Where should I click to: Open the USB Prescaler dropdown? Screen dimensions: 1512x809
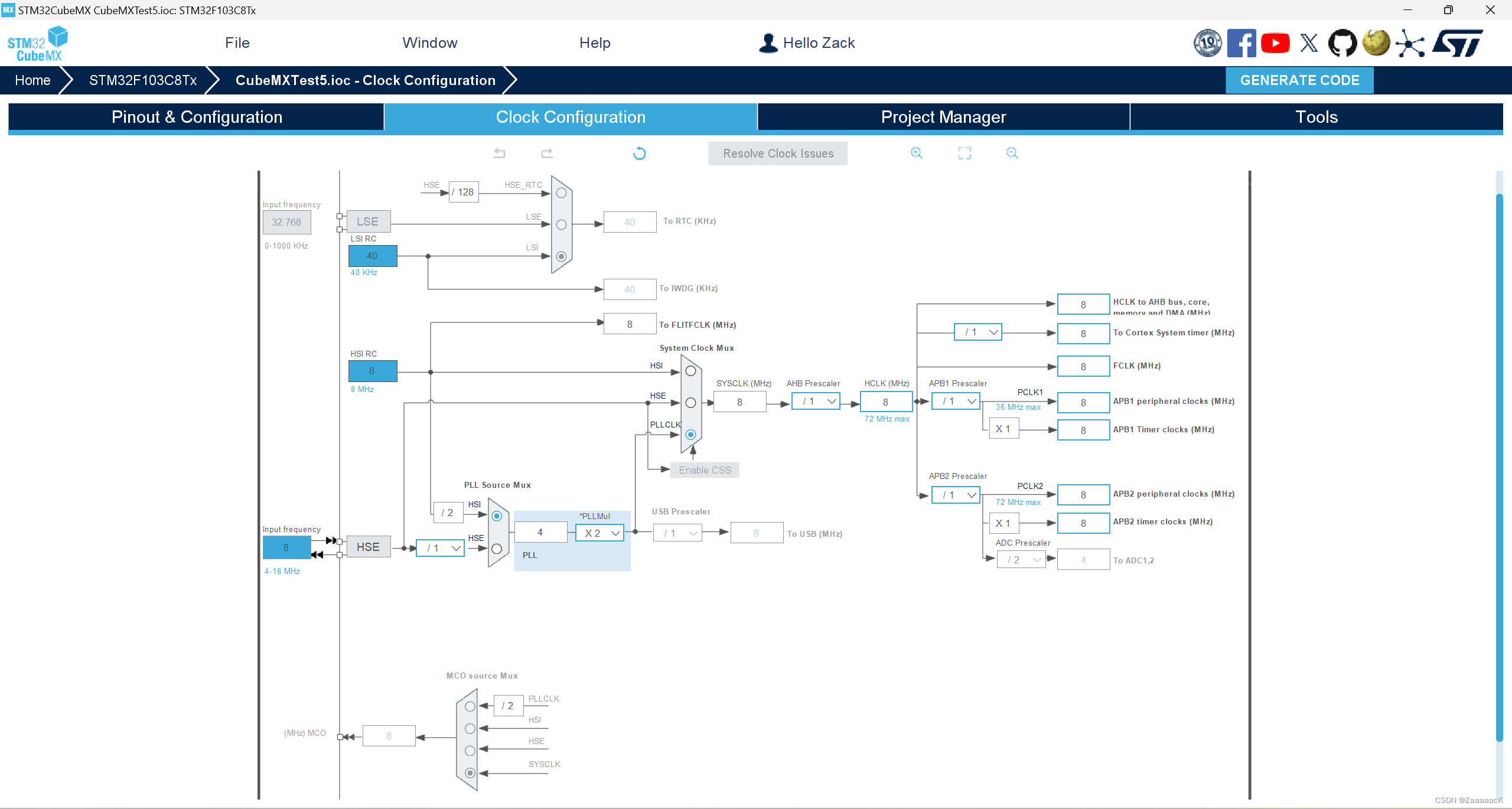(x=677, y=533)
